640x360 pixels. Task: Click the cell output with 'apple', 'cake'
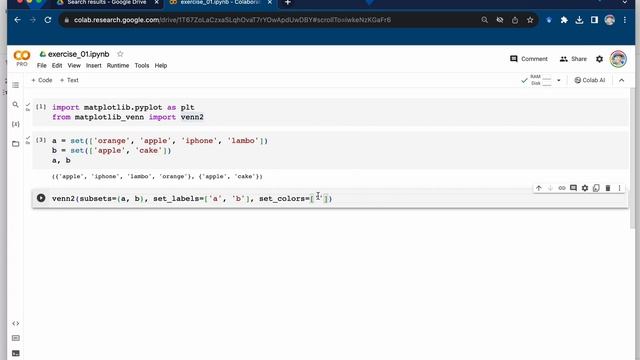(x=157, y=176)
